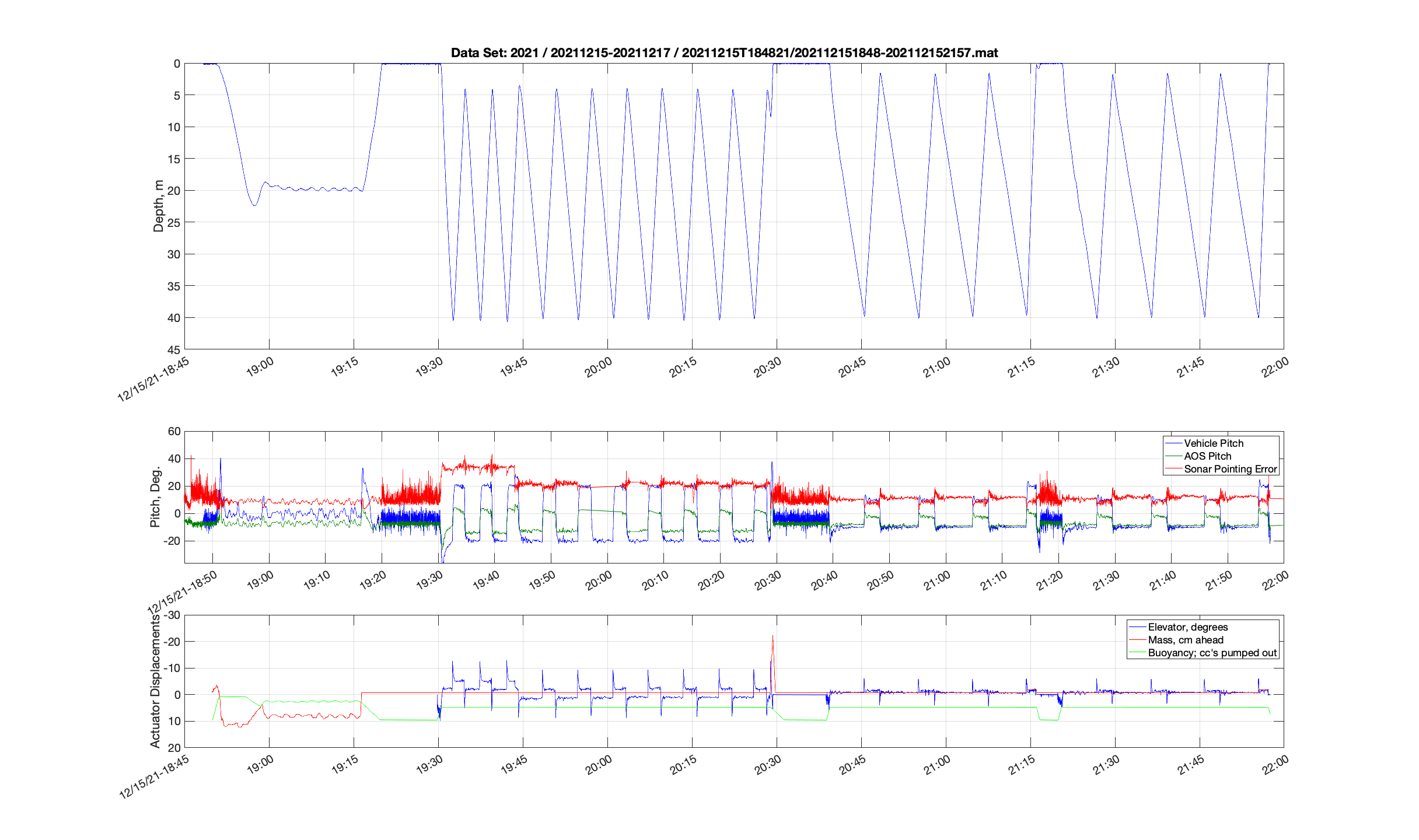
Task: Click the Buoyancy cc's pumped out legend entry
Action: (1212, 653)
